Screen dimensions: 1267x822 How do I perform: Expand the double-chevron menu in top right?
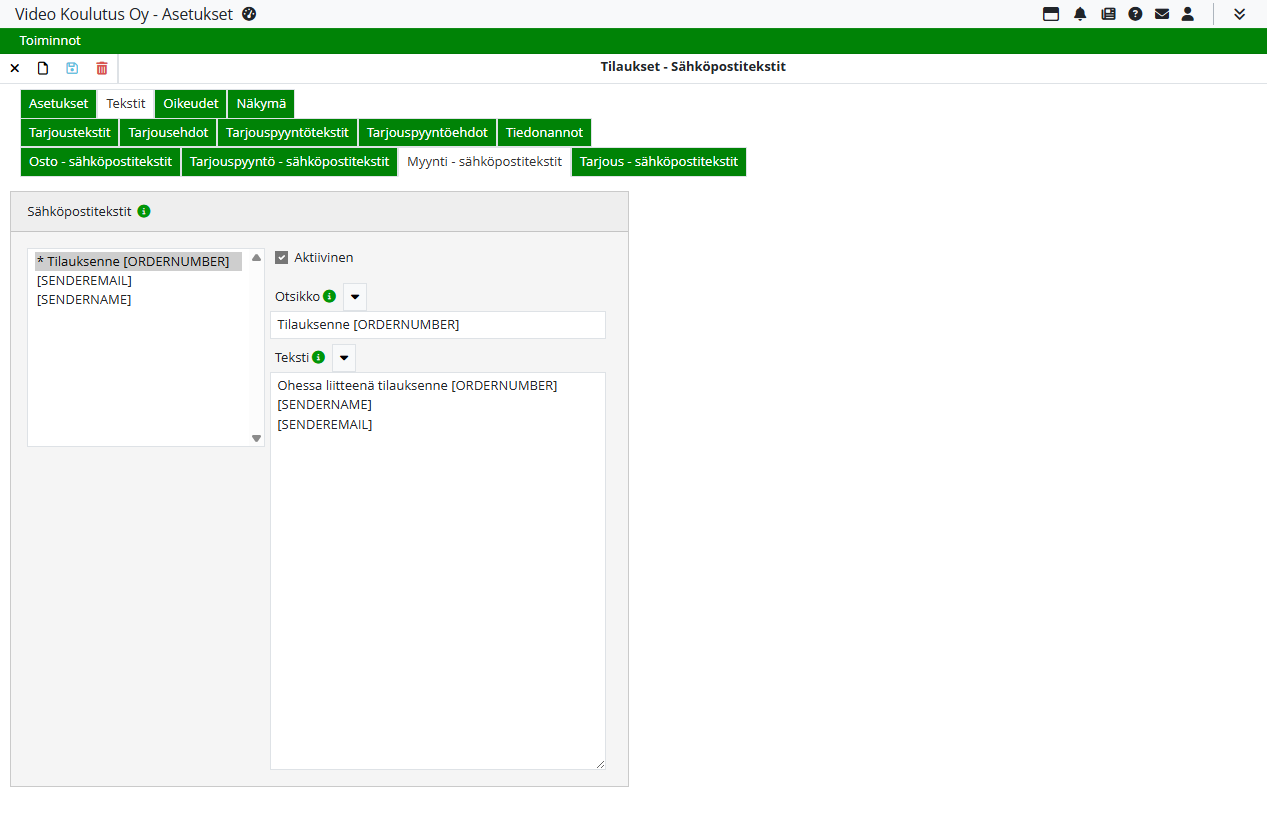coord(1240,14)
